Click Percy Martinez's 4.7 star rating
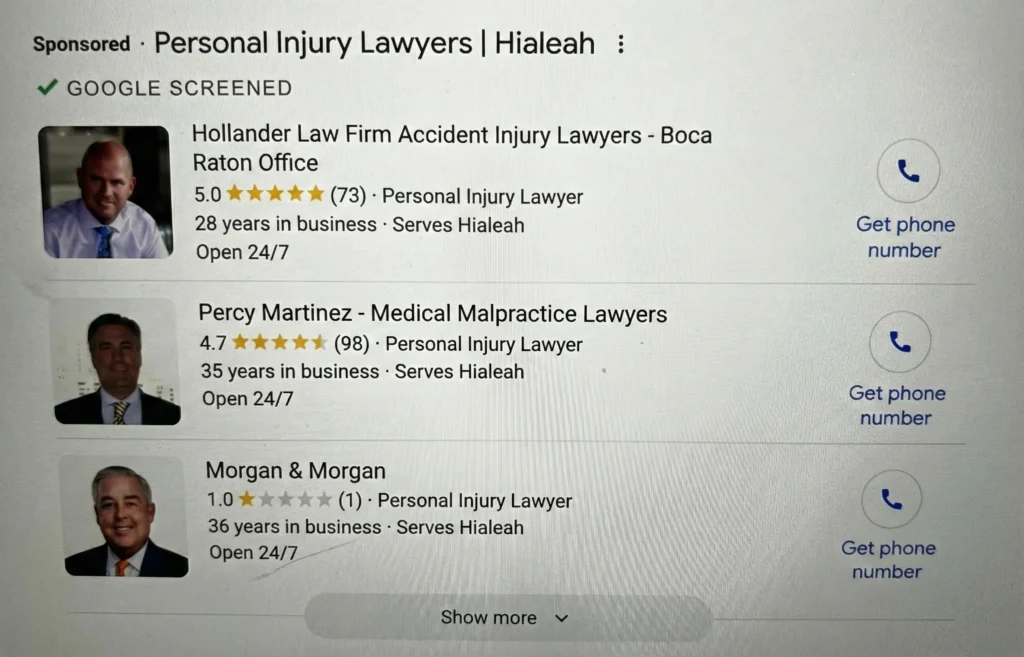Viewport: 1024px width, 657px height. [x=279, y=344]
